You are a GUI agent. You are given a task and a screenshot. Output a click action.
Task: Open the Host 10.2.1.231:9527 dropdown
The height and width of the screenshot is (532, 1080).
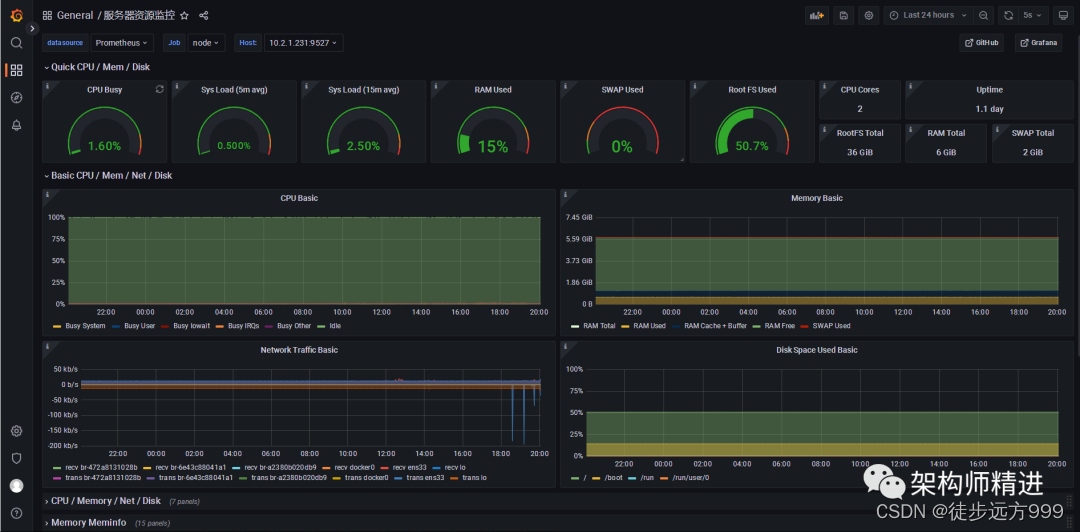pyautogui.click(x=303, y=43)
